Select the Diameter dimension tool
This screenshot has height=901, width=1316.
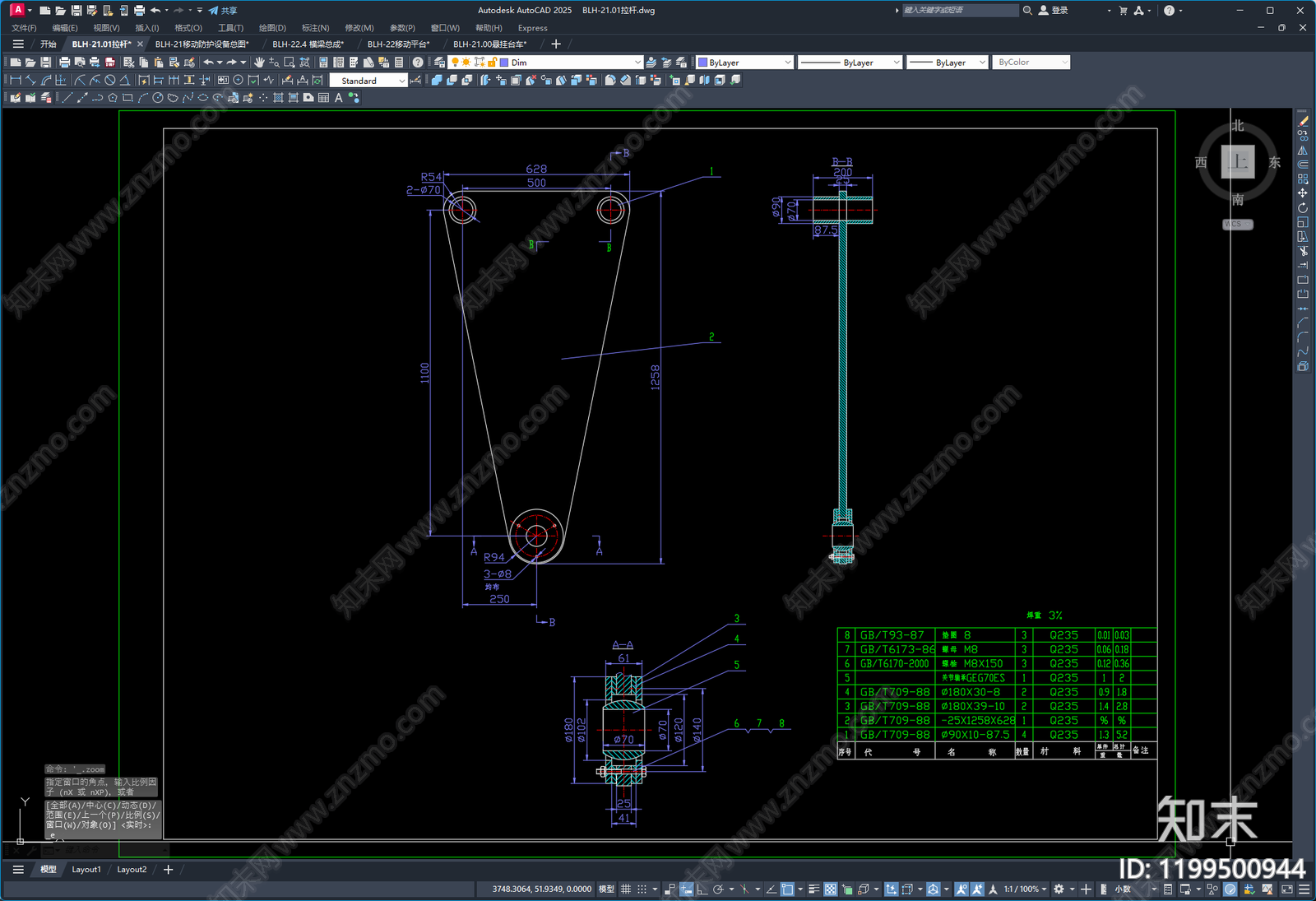tap(109, 80)
